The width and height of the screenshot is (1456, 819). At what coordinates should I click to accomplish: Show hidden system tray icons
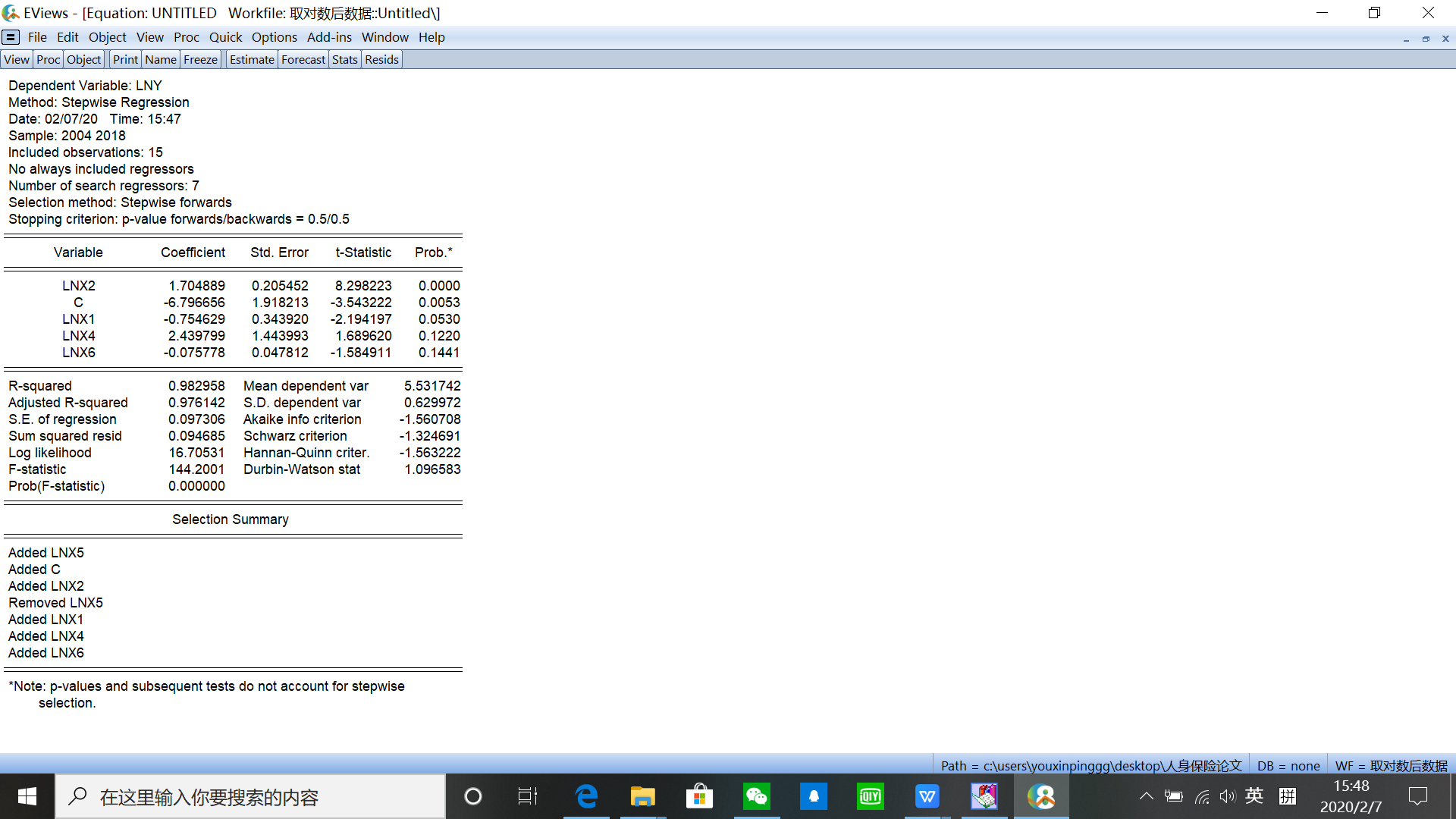coord(1146,796)
